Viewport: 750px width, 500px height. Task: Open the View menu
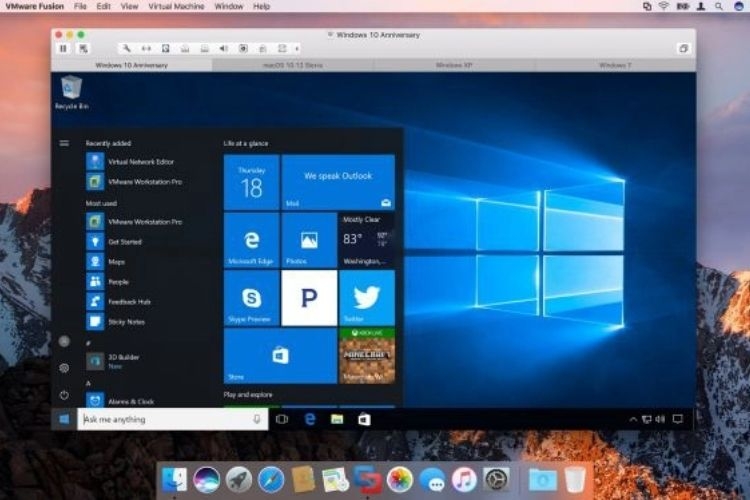click(129, 6)
